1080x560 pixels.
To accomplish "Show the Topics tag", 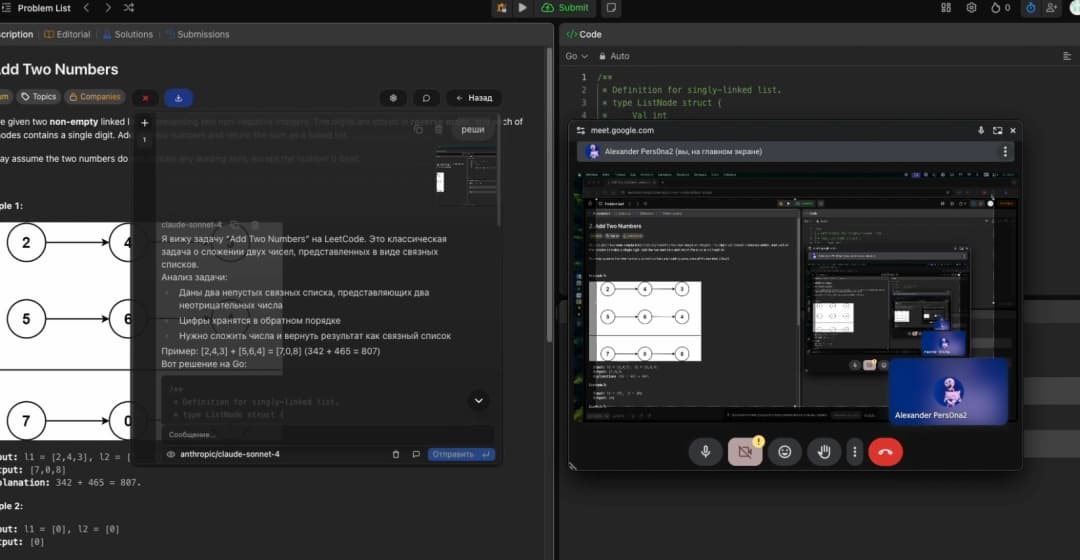I will click(39, 97).
